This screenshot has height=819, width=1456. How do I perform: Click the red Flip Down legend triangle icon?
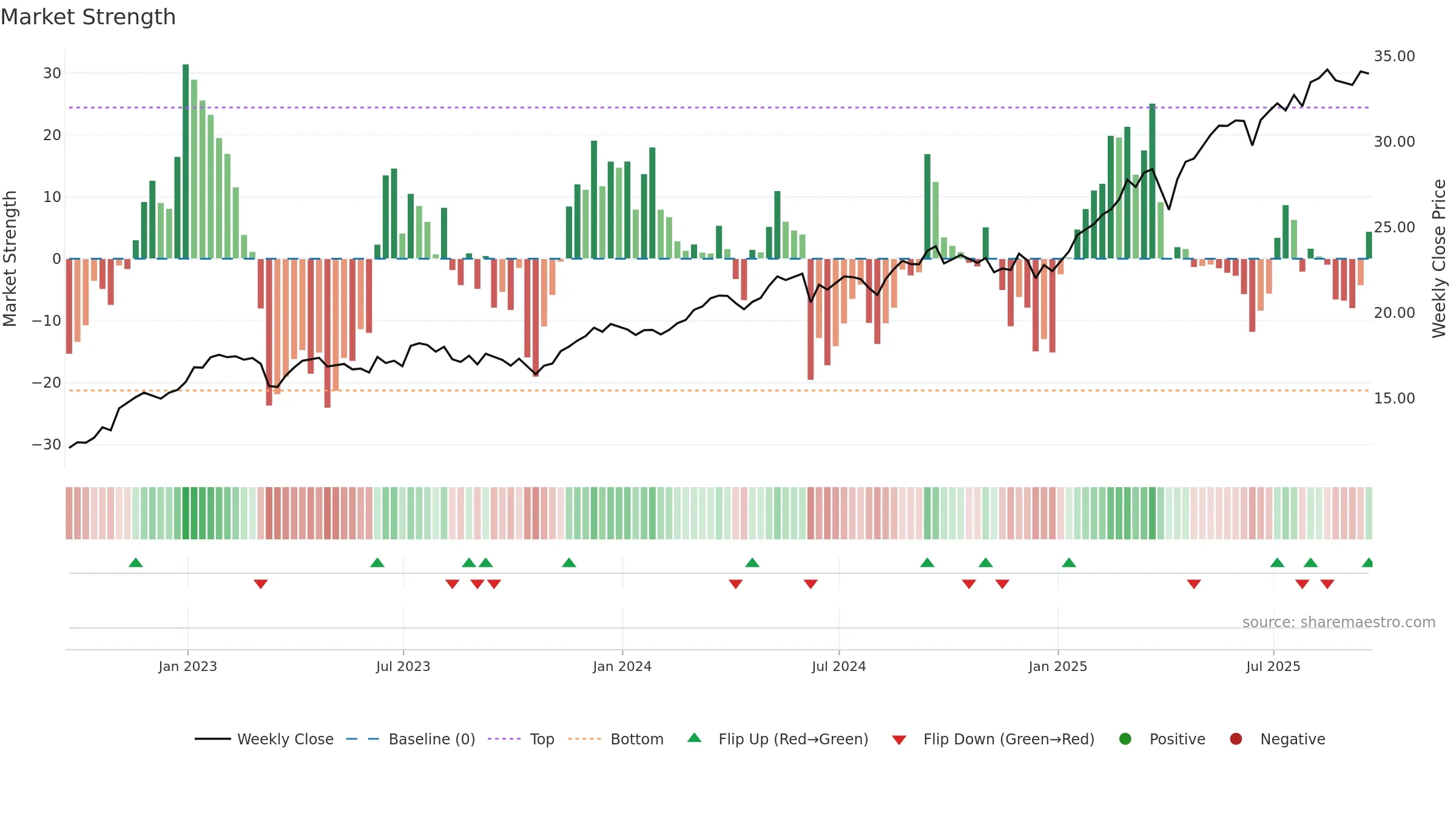point(899,740)
